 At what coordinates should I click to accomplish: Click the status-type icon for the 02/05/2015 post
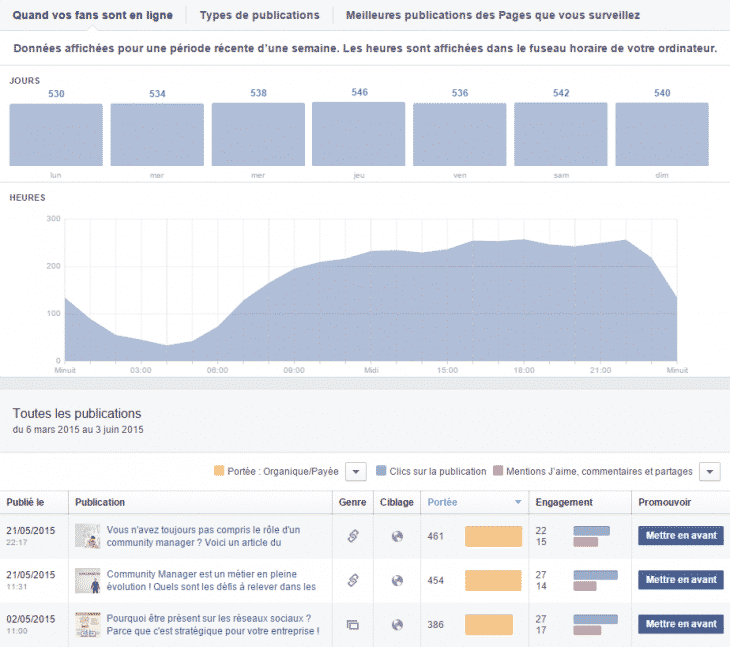coord(352,625)
